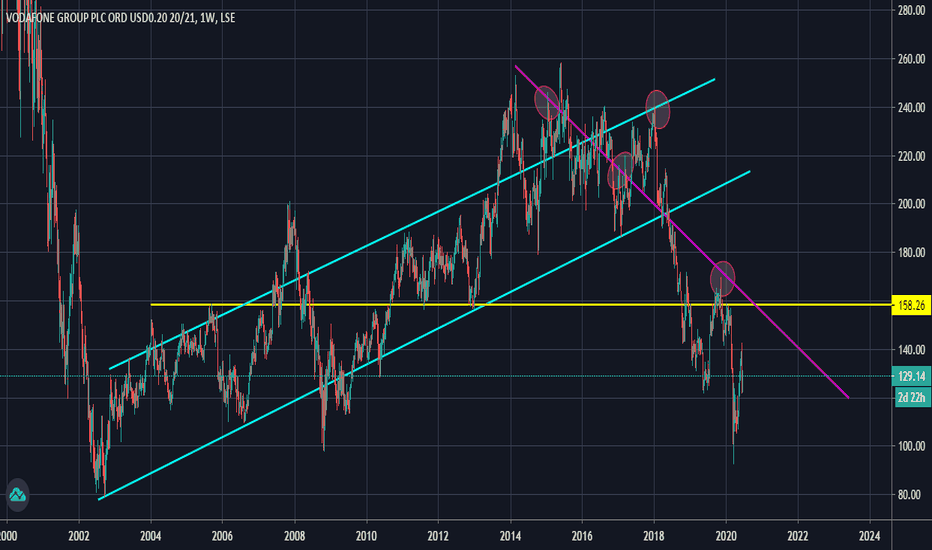This screenshot has height=550, width=932.
Task: Click the 240.00 price axis label
Action: click(911, 108)
